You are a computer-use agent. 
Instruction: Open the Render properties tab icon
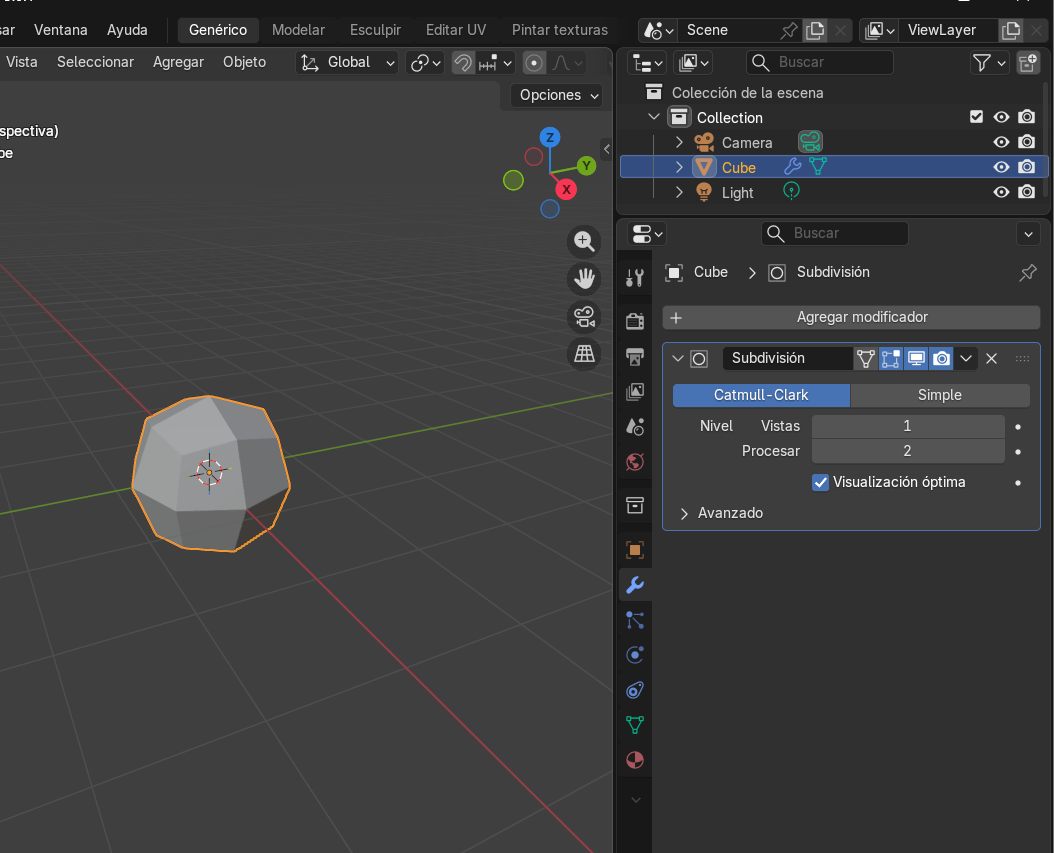pos(634,321)
